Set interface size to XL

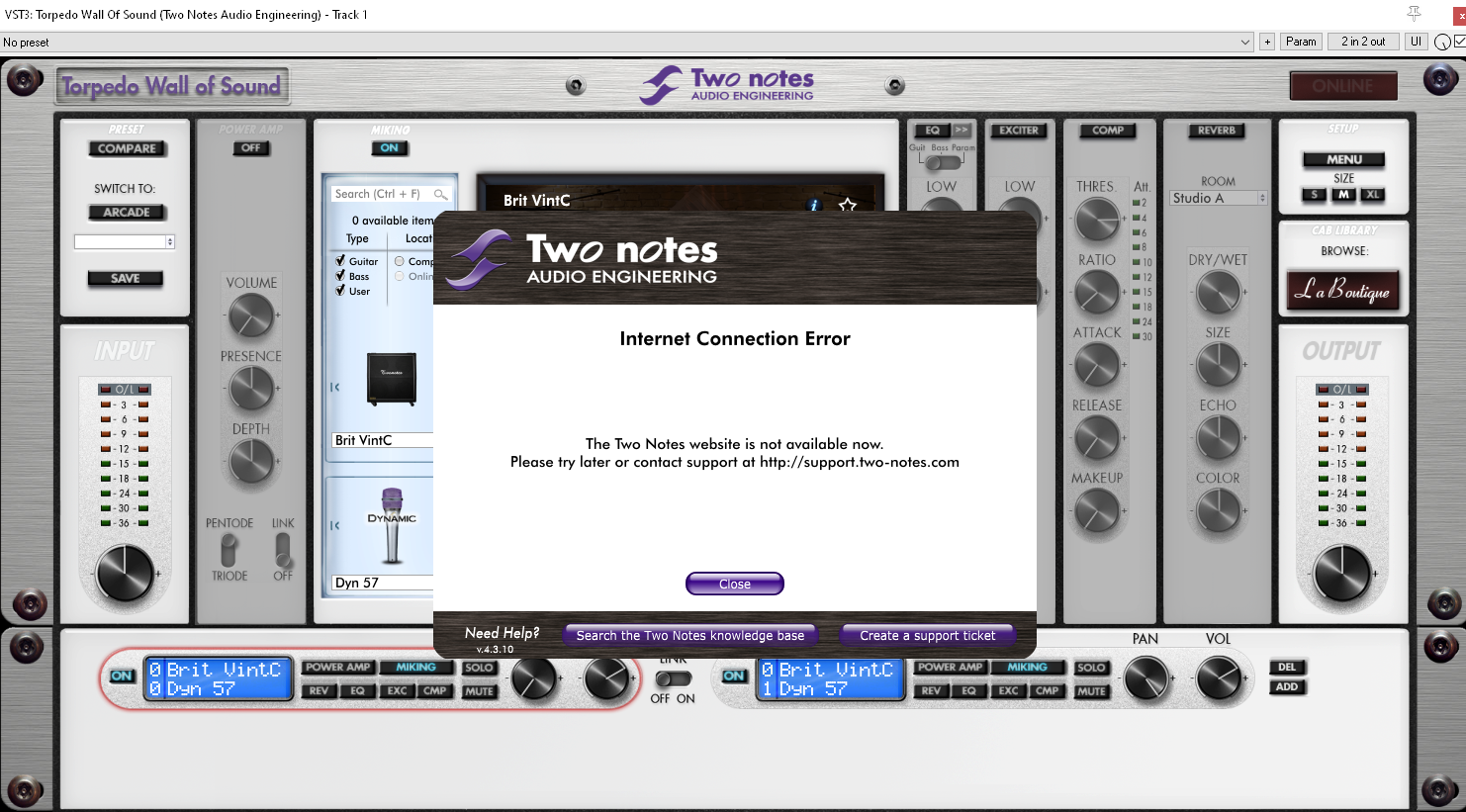1373,195
